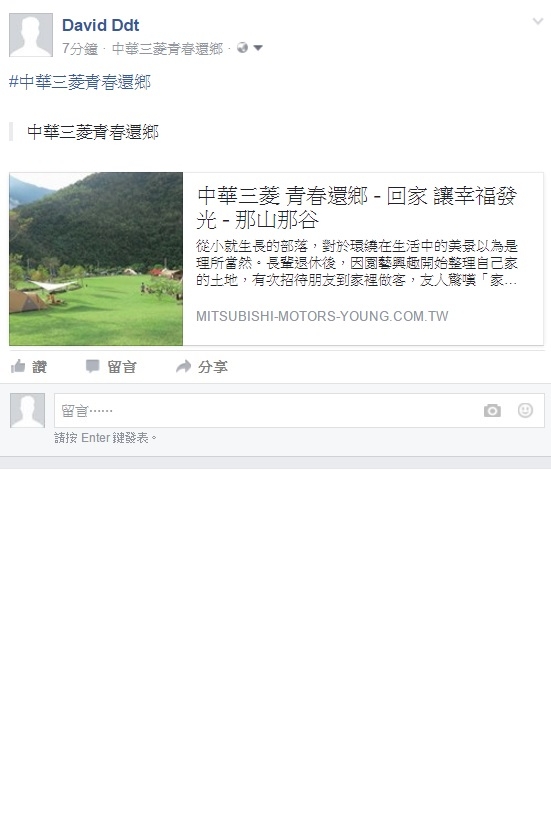Open the article titled 中華三菱 青春還鄉 - 回家
551x819 pixels.
[357, 208]
